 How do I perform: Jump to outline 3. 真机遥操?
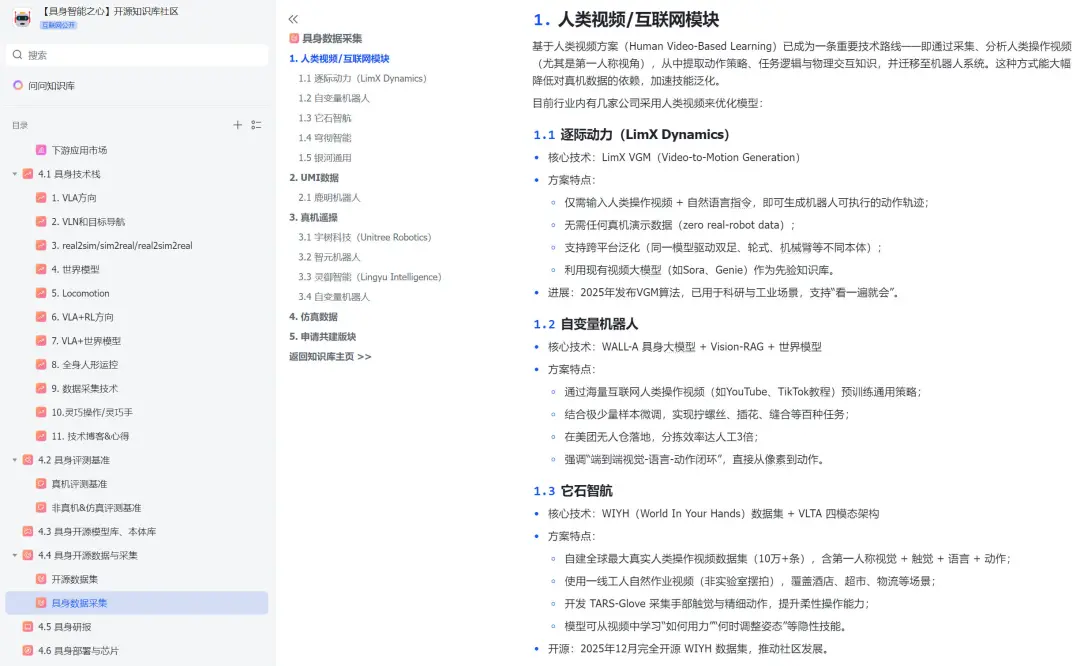click(313, 218)
